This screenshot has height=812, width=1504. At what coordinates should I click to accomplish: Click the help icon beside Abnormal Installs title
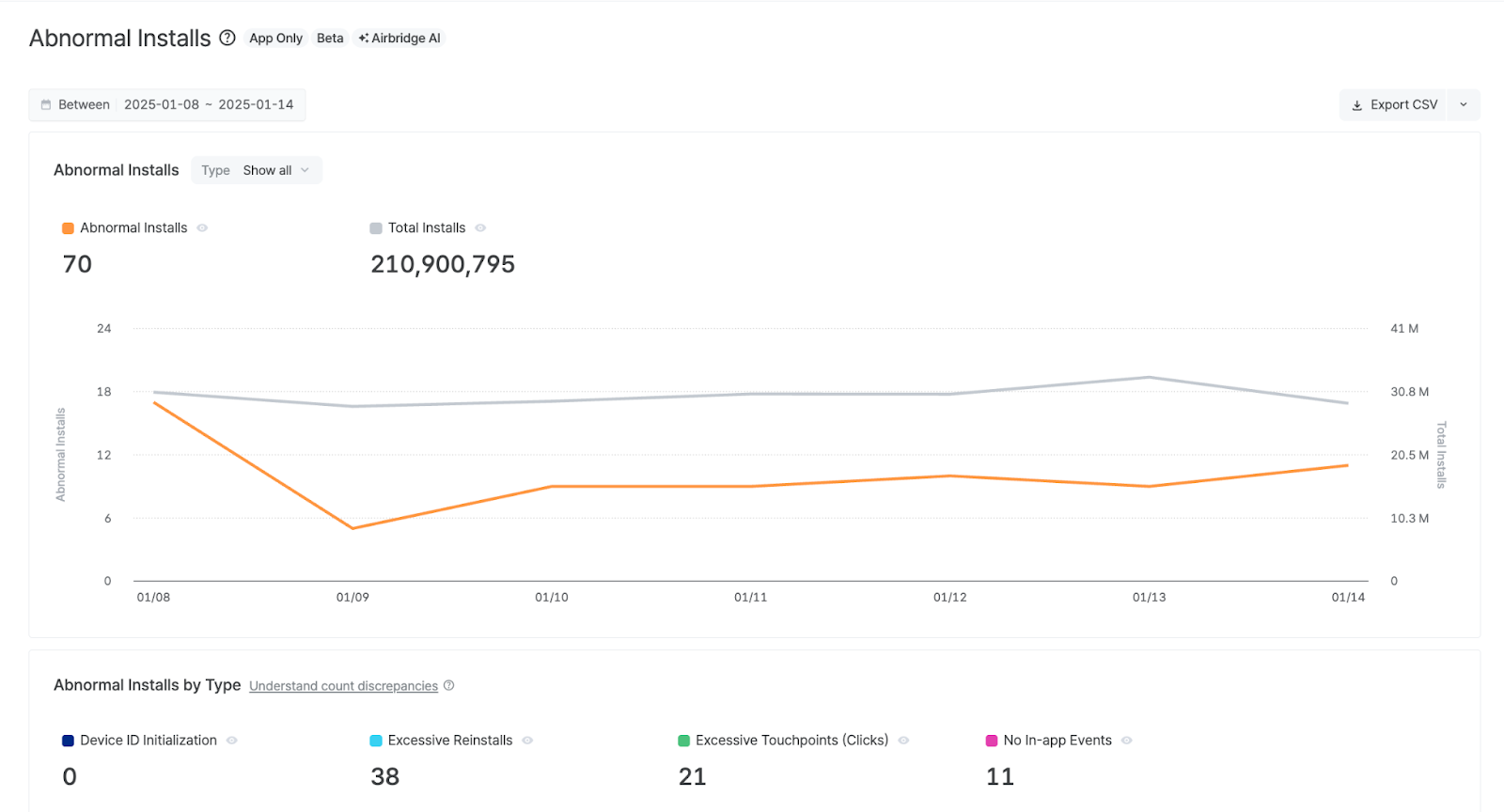[x=227, y=38]
